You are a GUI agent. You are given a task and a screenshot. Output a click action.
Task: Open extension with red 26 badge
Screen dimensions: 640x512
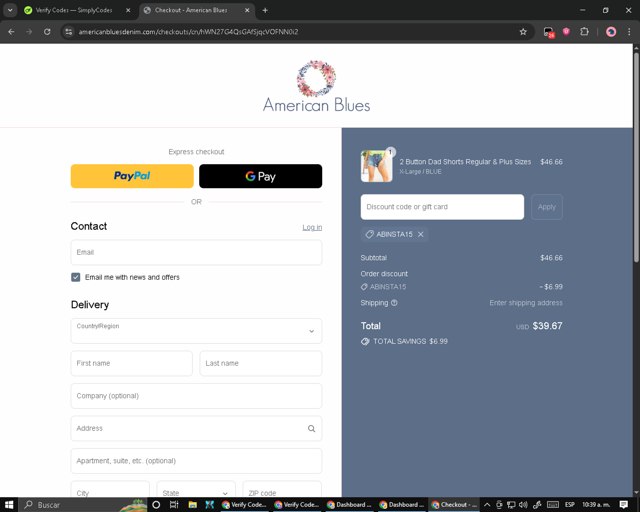549,32
